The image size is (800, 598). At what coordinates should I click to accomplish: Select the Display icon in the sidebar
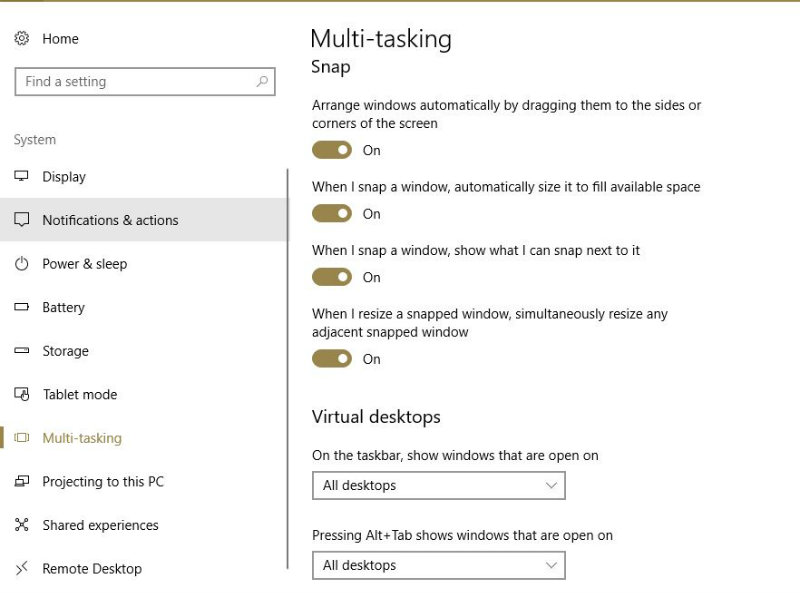tap(22, 176)
